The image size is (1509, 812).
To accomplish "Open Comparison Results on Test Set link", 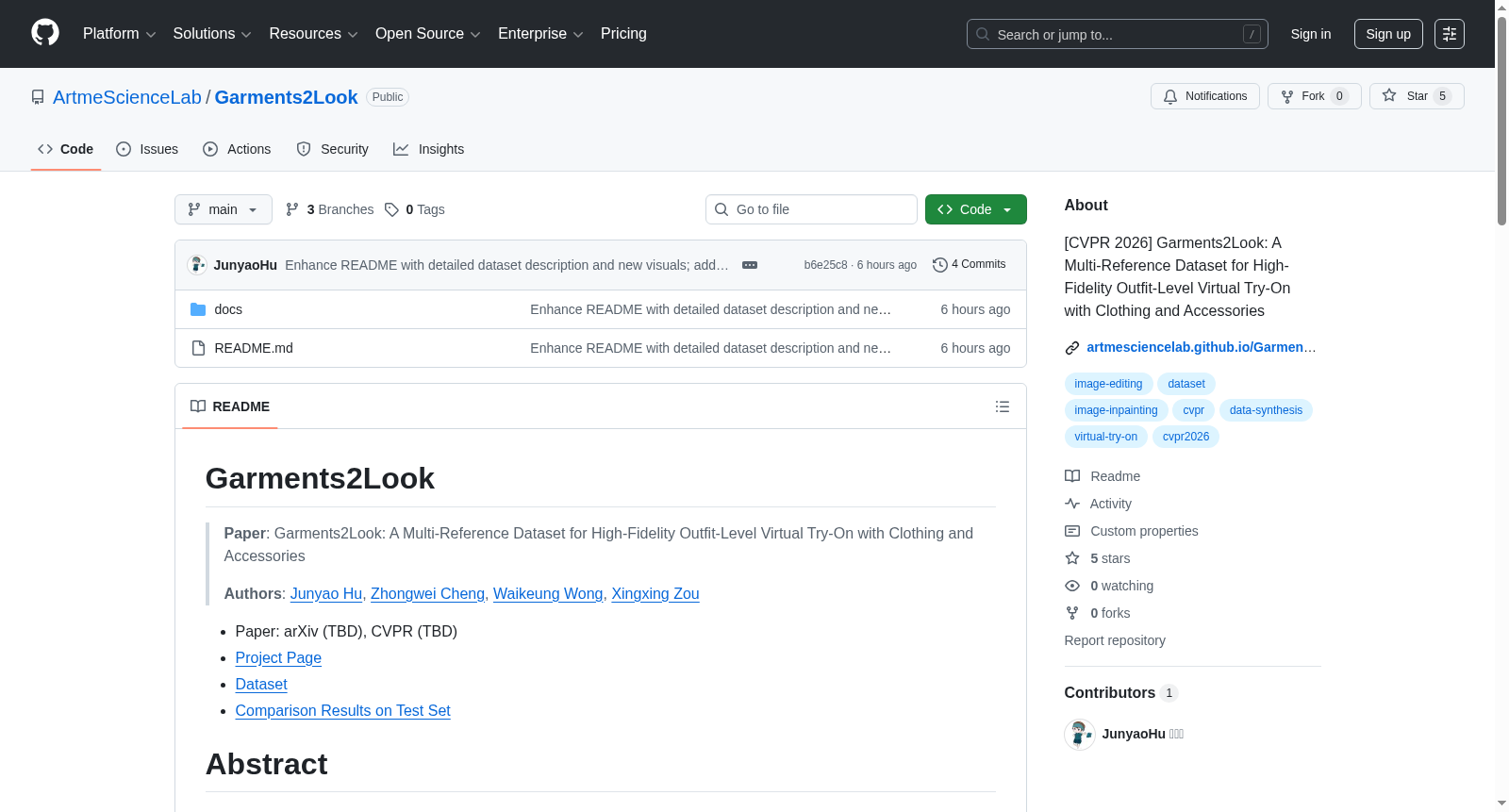I will 343,711.
